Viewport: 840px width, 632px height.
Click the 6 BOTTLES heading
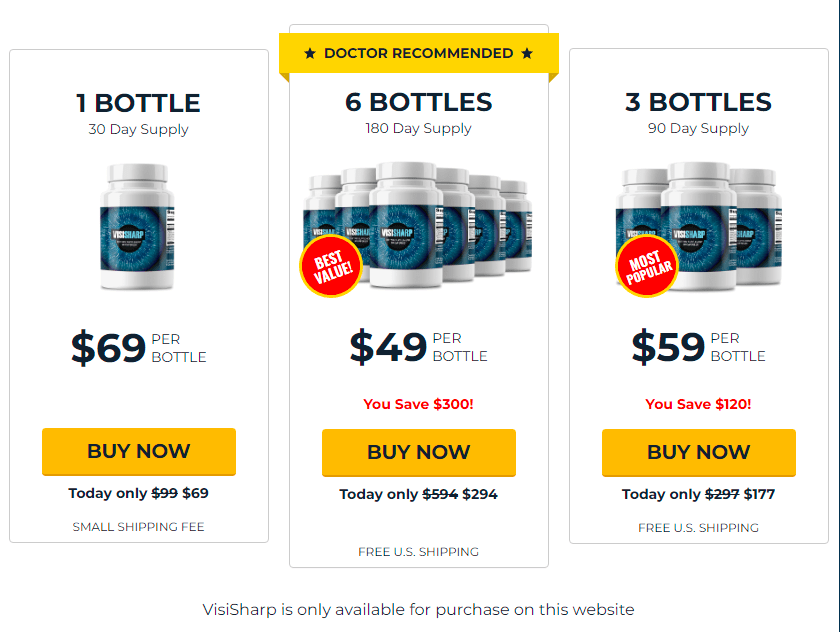pyautogui.click(x=418, y=102)
